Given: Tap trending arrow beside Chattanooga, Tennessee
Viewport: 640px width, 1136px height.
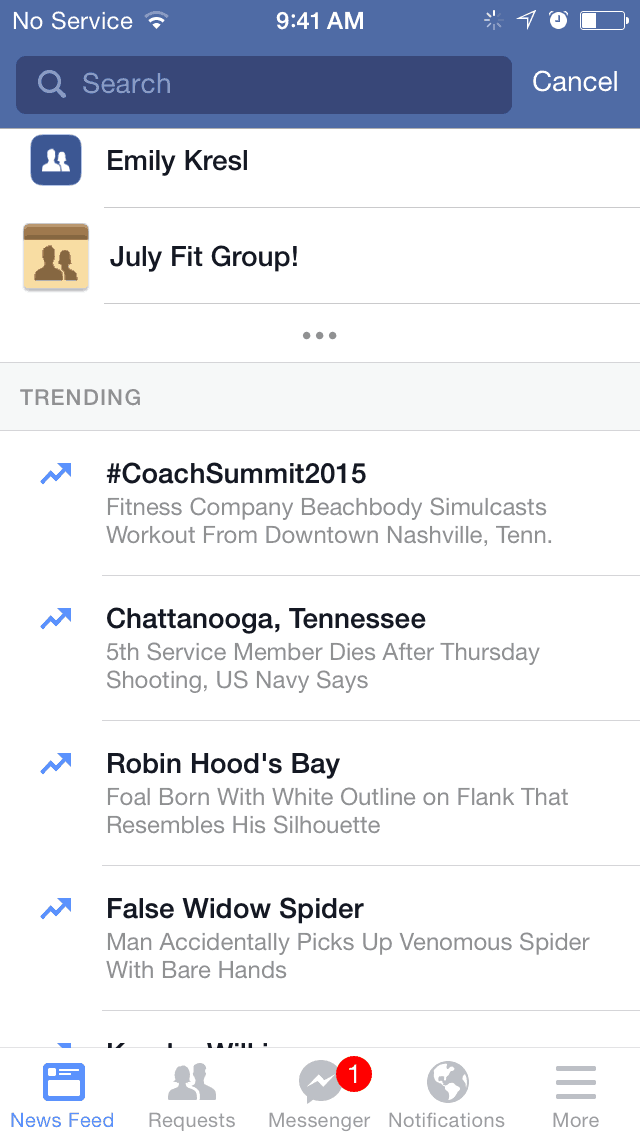Looking at the screenshot, I should (56, 619).
